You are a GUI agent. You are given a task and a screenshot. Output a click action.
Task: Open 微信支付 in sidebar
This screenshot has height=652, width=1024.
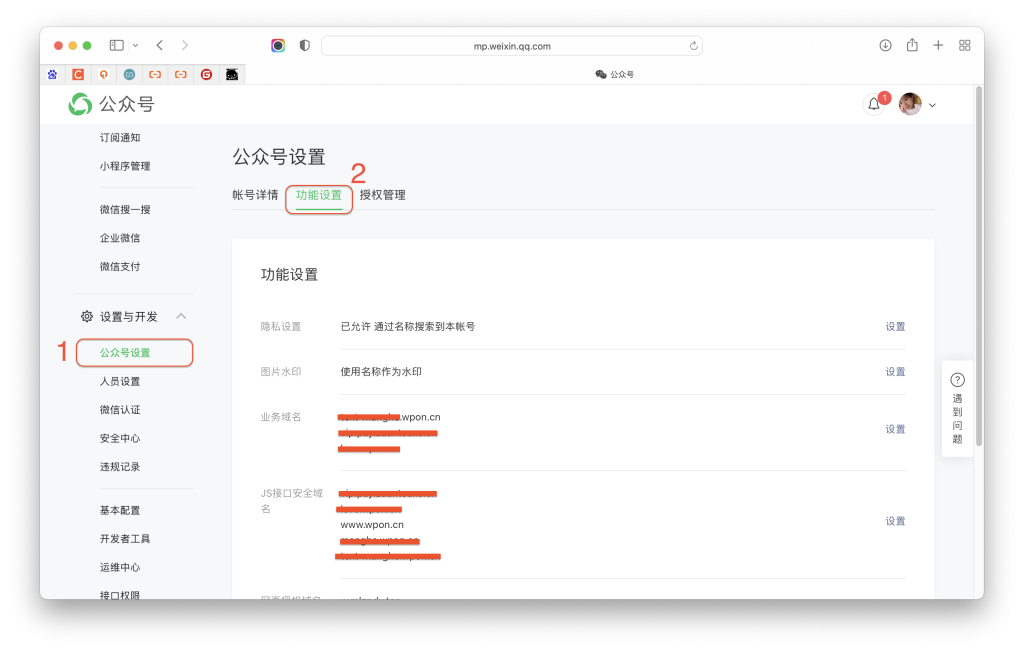click(x=120, y=267)
